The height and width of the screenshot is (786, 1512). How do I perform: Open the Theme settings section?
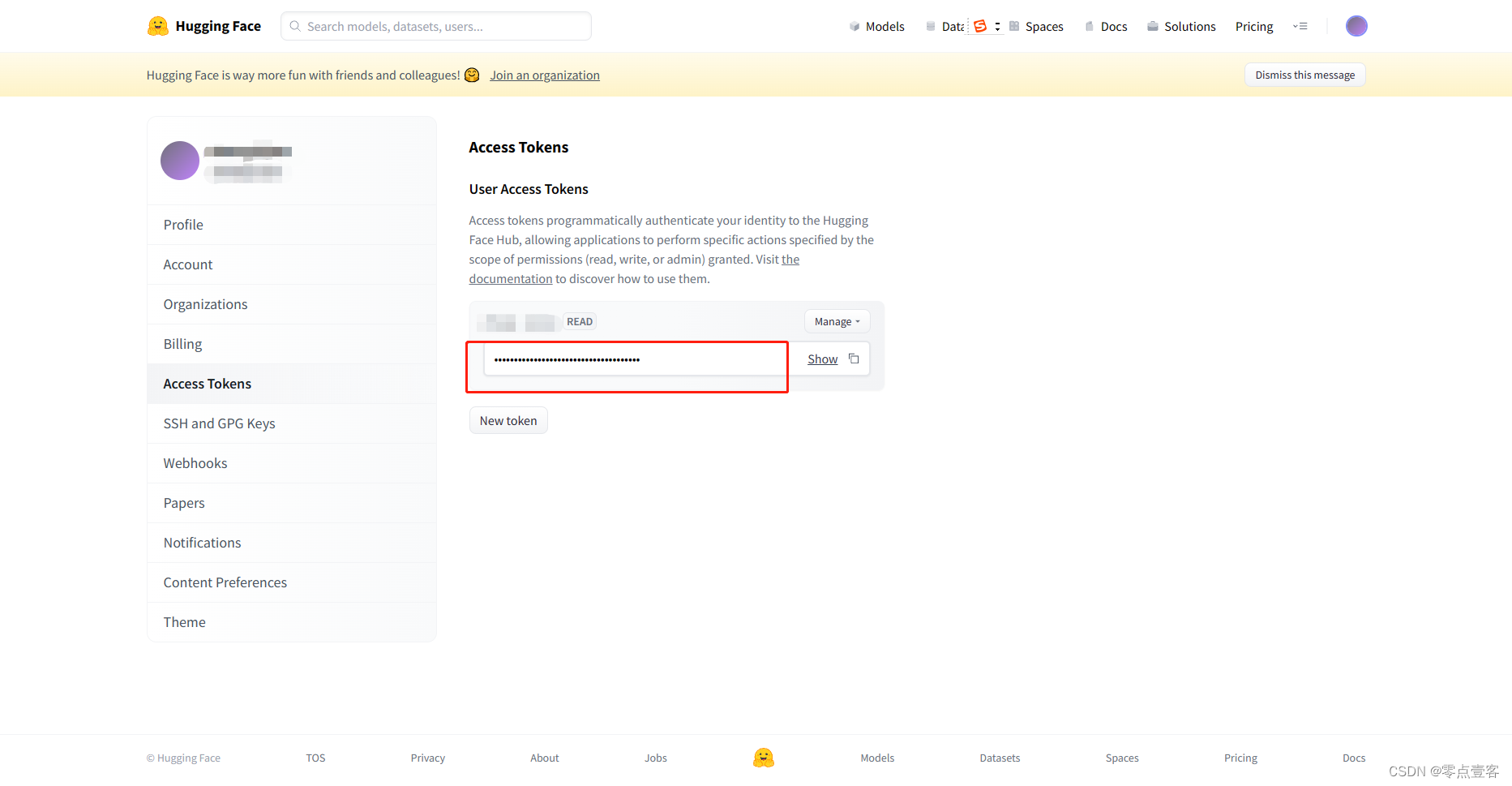point(184,621)
